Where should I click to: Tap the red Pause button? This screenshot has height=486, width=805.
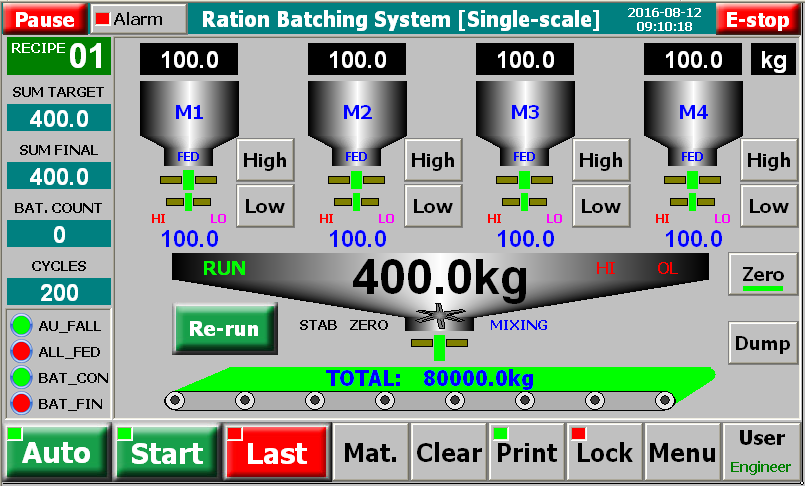[x=45, y=19]
